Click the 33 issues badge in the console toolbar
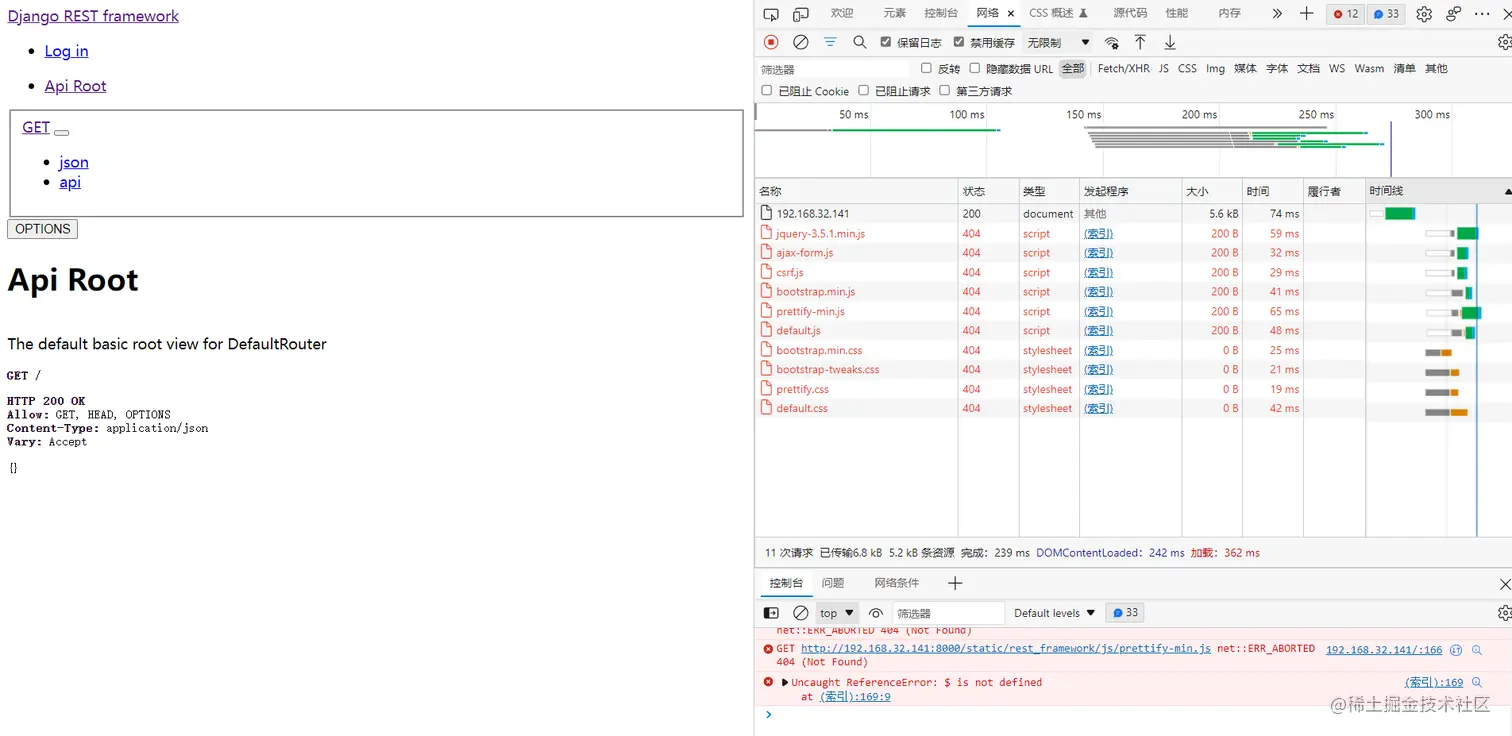Screen dimensions: 1512x736 pos(1126,613)
